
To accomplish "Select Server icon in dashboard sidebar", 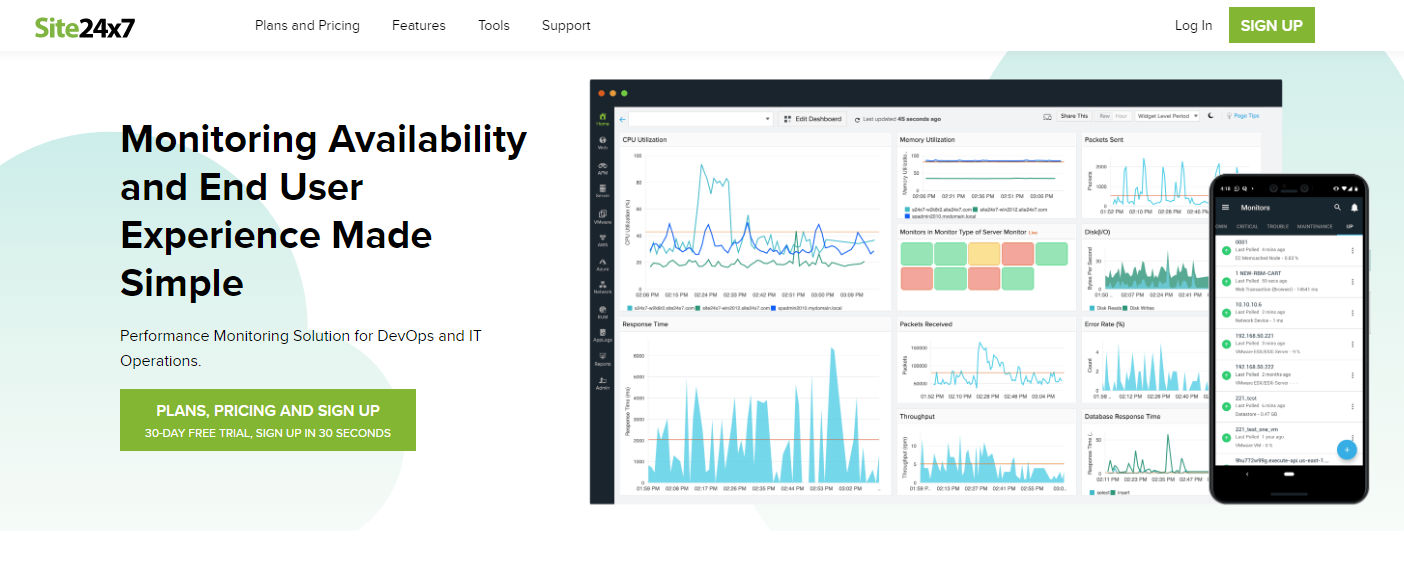I will click(603, 191).
